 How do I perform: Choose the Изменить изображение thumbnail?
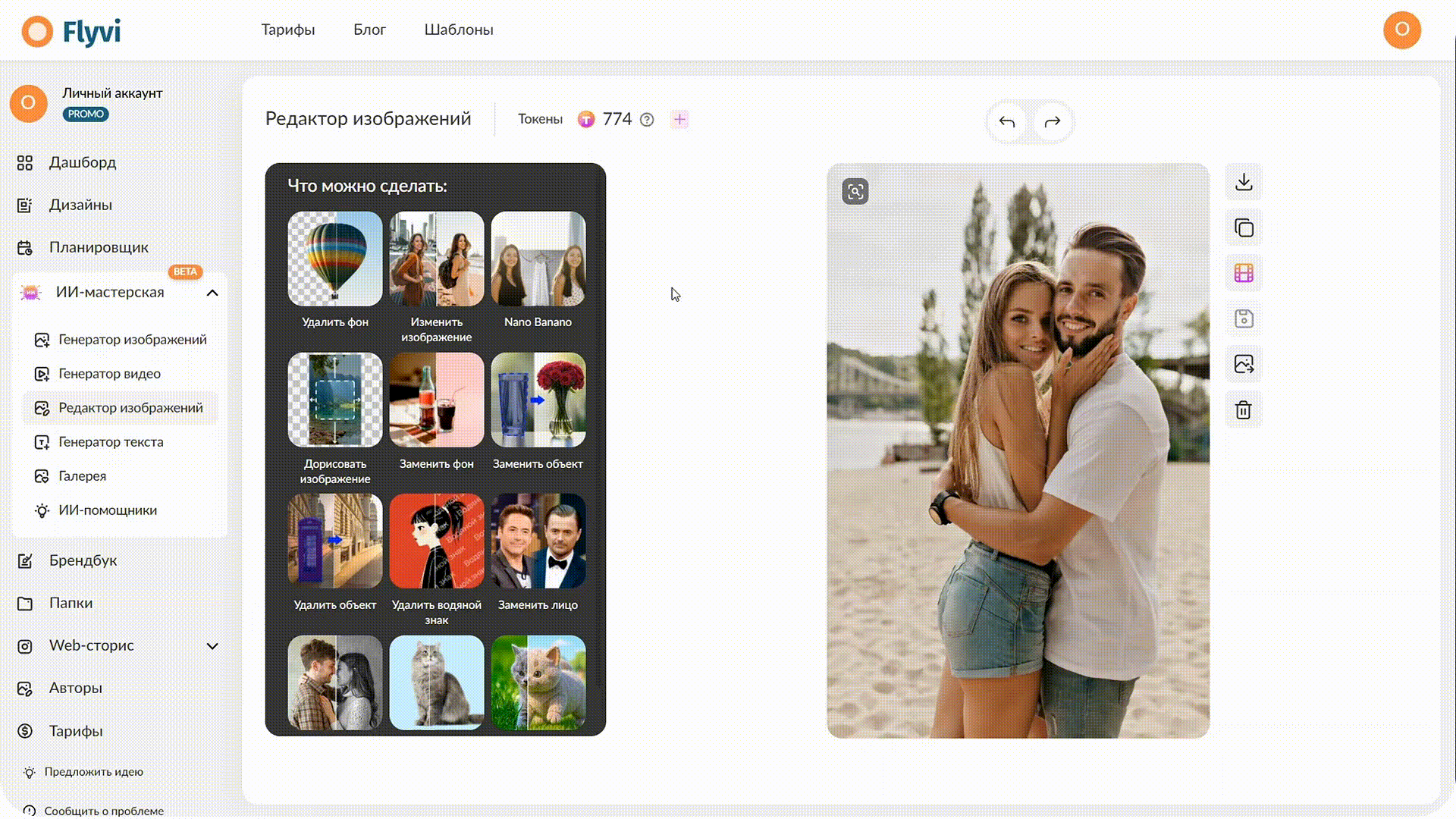[437, 259]
